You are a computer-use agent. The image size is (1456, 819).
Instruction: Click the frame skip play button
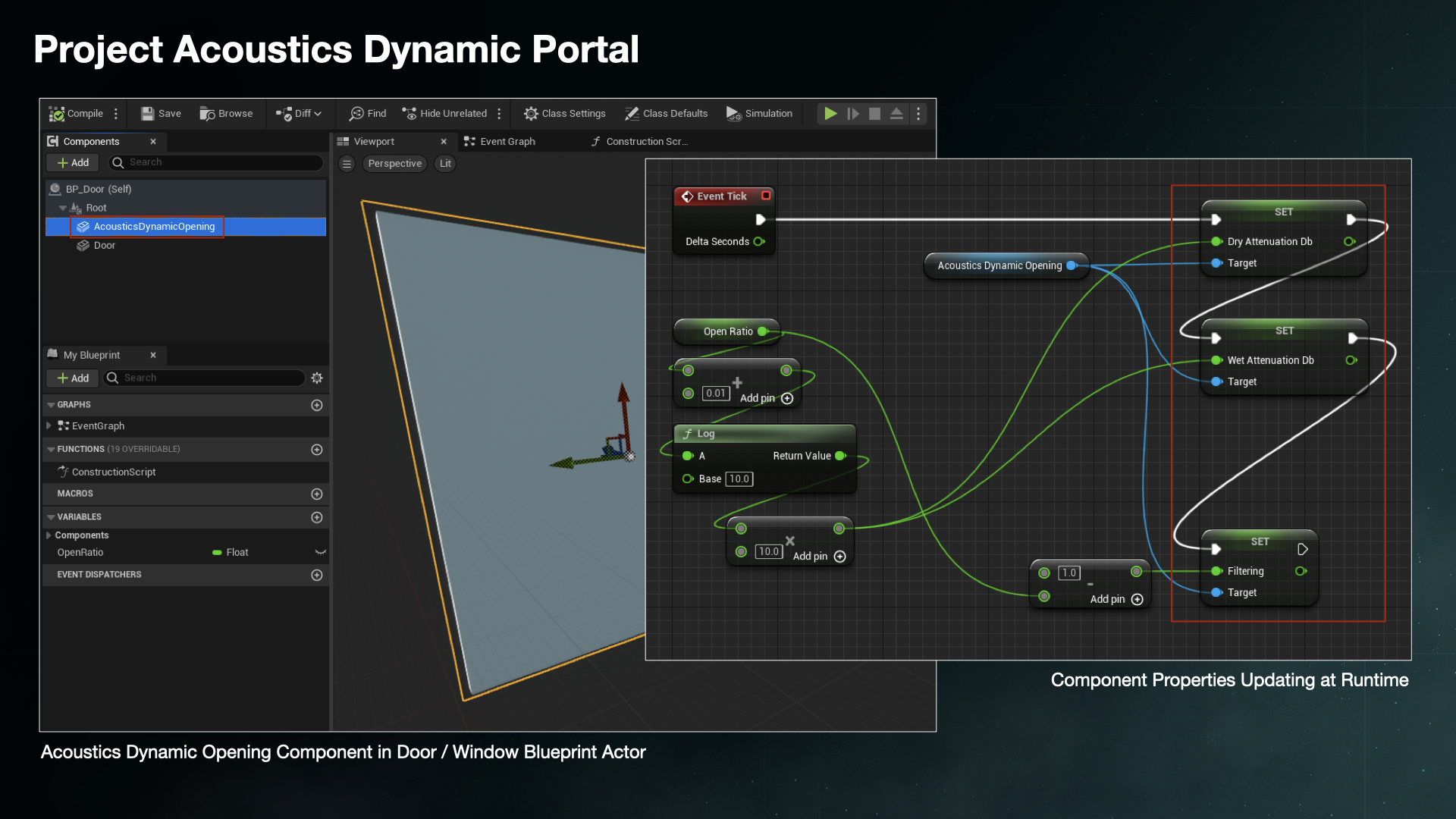coord(853,114)
